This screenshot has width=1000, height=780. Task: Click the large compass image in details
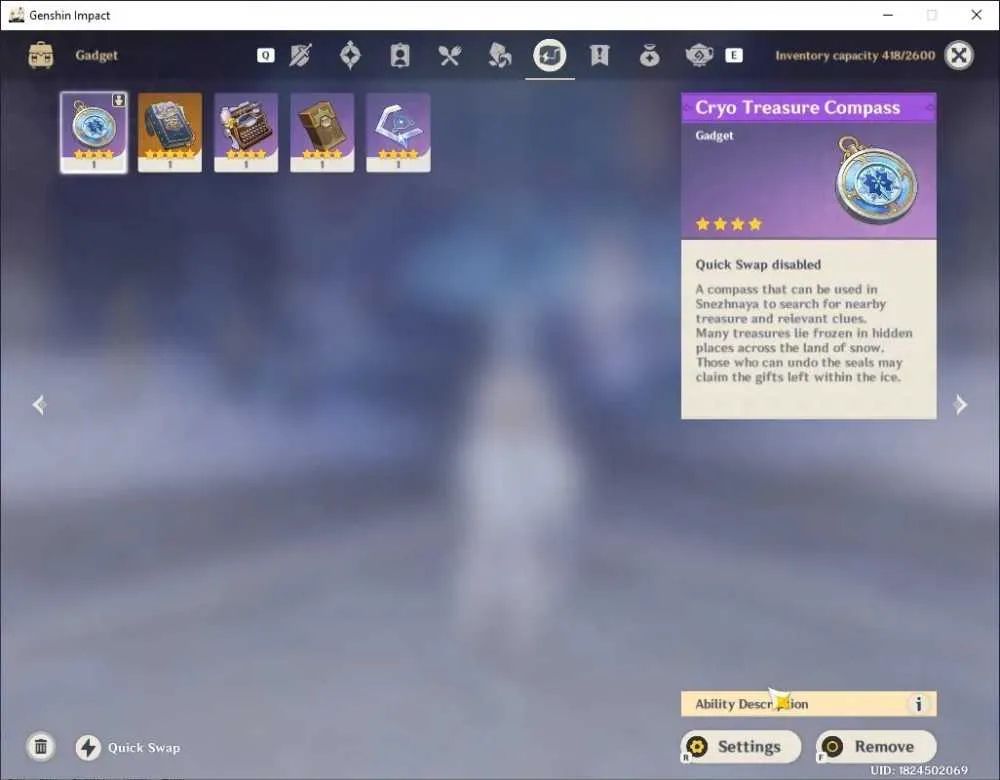(x=876, y=182)
